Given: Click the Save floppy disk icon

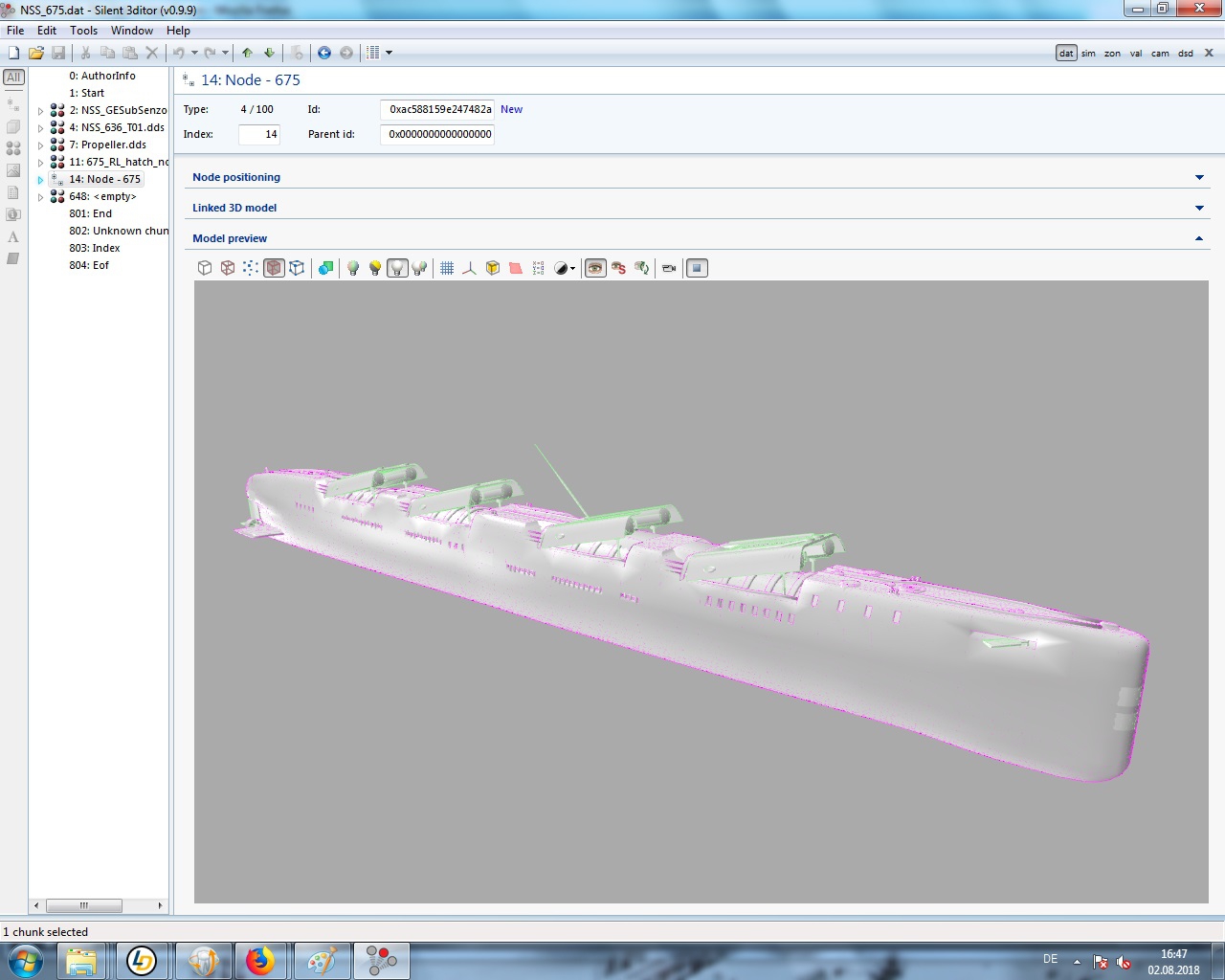Looking at the screenshot, I should pyautogui.click(x=58, y=53).
